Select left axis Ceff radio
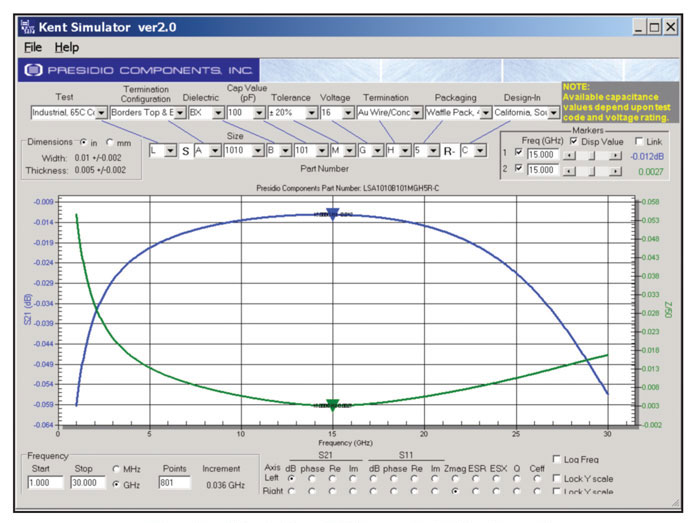The image size is (700, 523). 537,479
